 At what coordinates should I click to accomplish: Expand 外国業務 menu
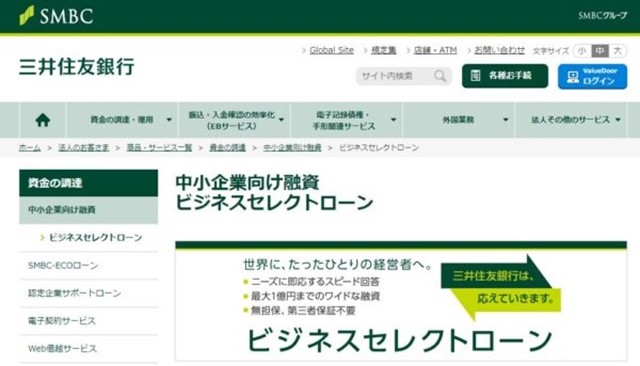(x=459, y=120)
